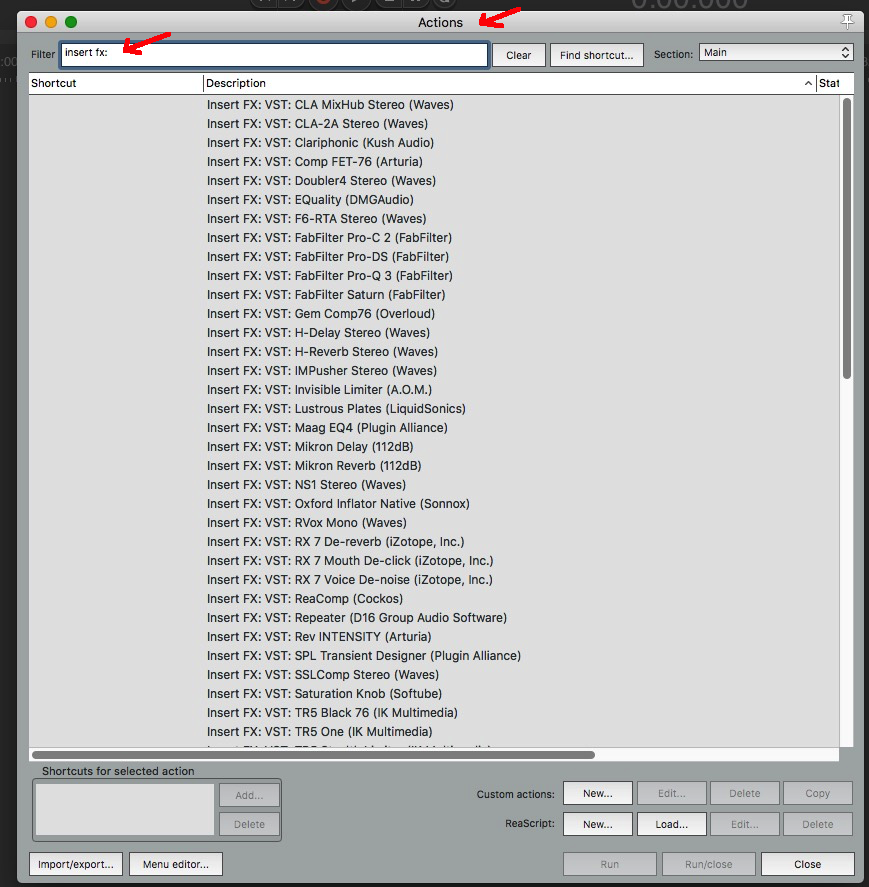The height and width of the screenshot is (887, 869).
Task: Click the vertical scrollbar of actions list
Action: click(x=846, y=238)
